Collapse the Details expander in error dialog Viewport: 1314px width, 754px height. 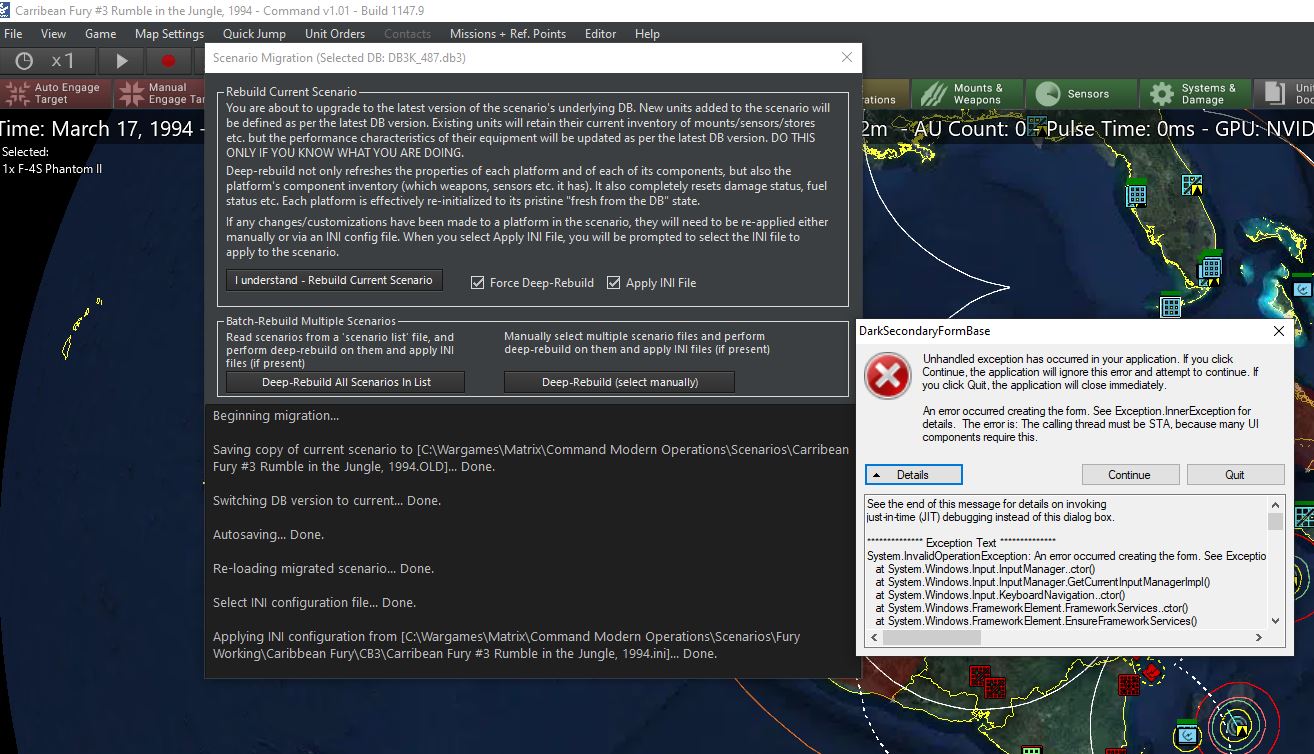(x=914, y=475)
